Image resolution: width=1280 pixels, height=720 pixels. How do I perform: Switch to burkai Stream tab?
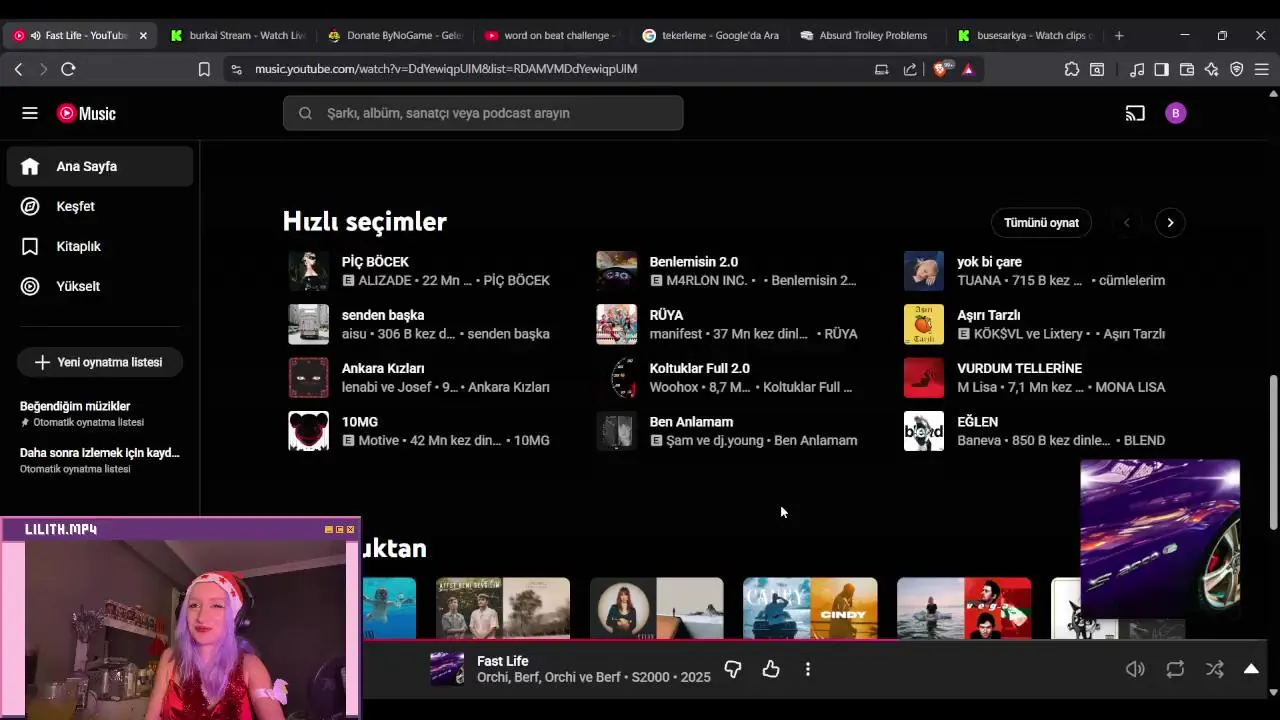tap(238, 35)
